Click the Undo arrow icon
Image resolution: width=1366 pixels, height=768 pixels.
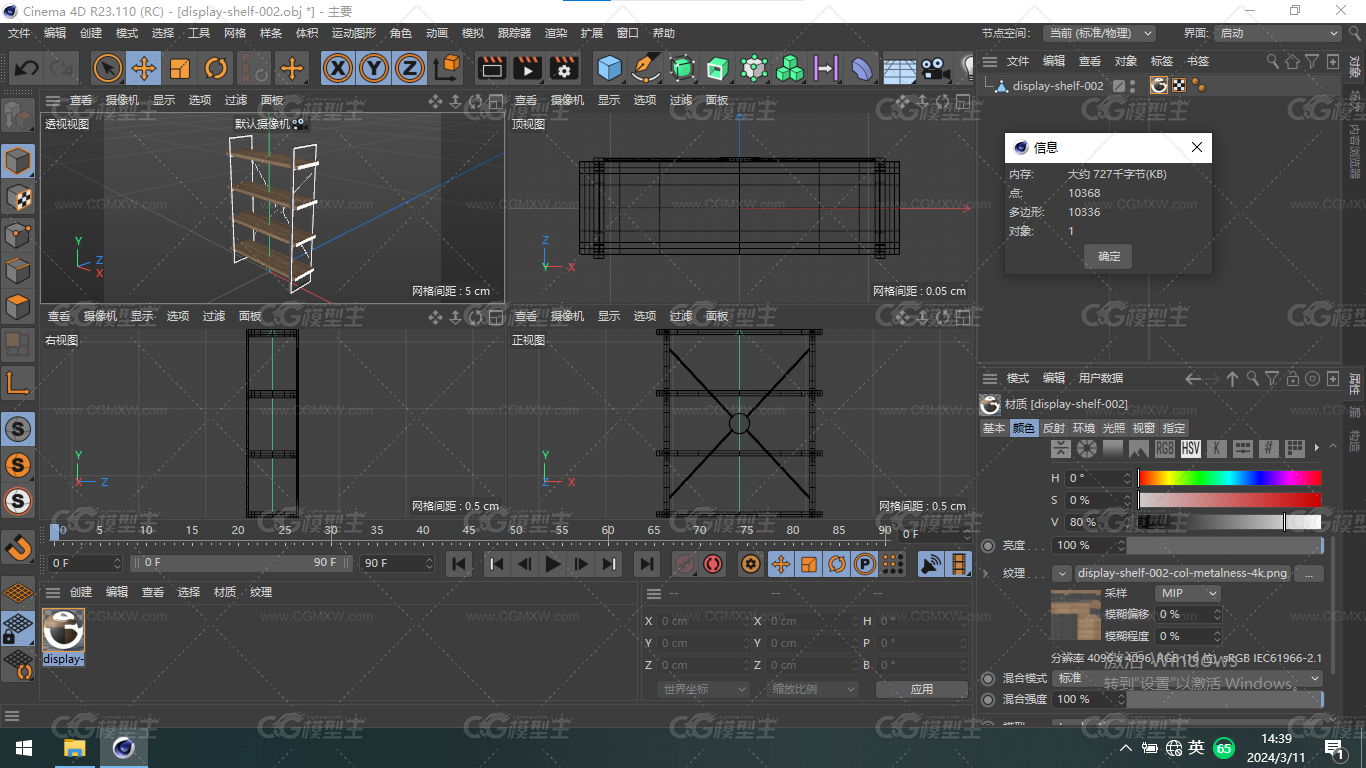(27, 68)
